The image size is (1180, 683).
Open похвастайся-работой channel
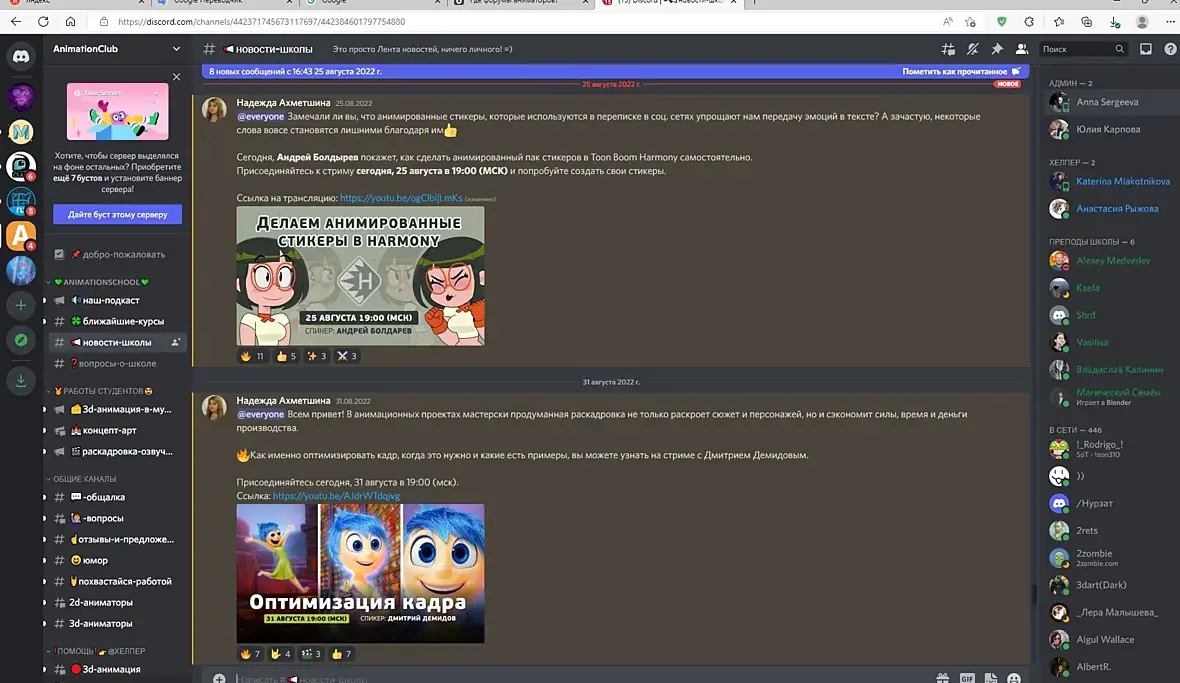(117, 581)
